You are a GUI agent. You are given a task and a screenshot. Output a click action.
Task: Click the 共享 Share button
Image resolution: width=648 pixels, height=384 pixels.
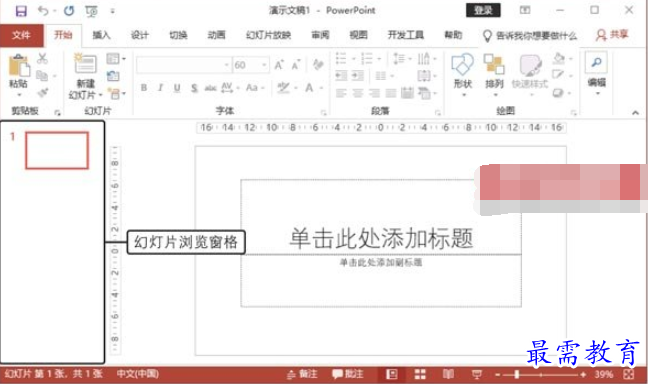(612, 35)
